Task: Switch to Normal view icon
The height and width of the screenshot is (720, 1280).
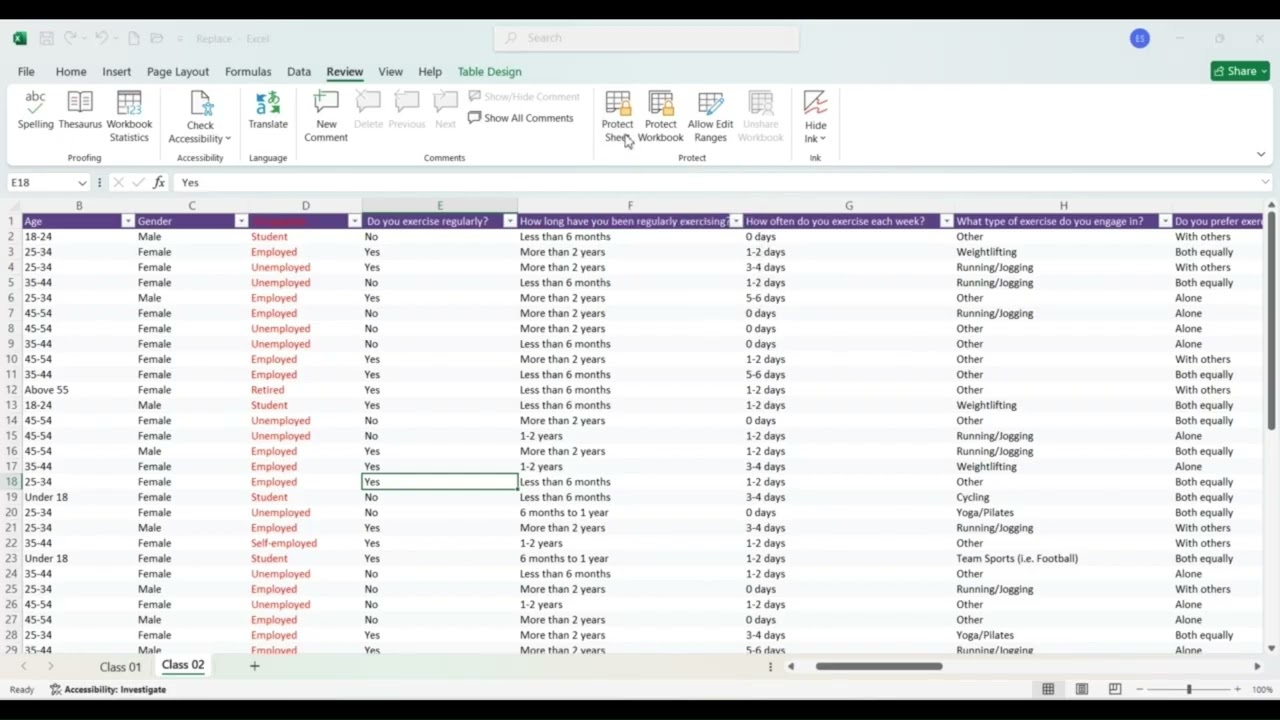Action: coord(1048,689)
